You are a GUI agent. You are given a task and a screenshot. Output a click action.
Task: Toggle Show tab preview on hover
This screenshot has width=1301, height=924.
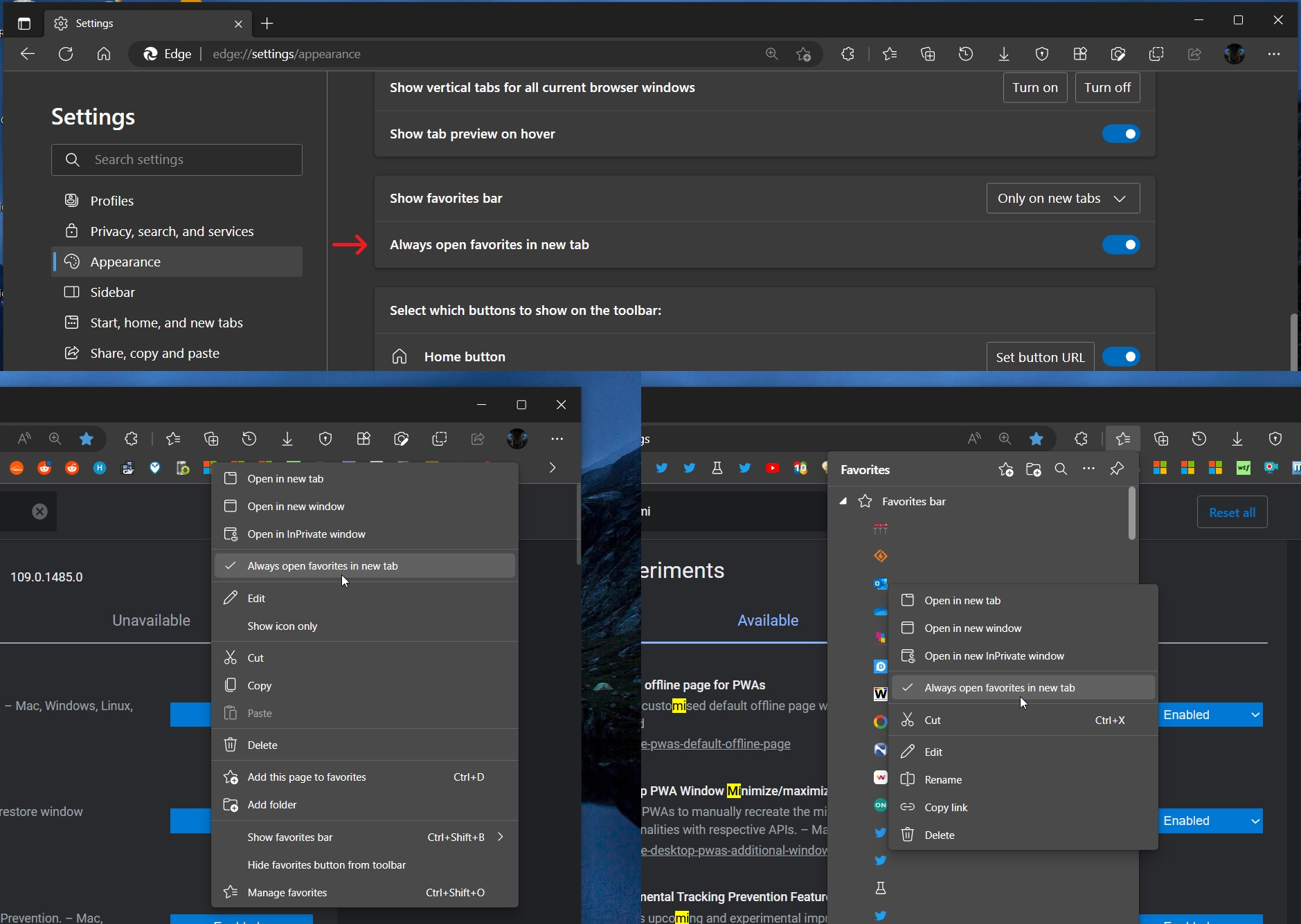[x=1121, y=134]
